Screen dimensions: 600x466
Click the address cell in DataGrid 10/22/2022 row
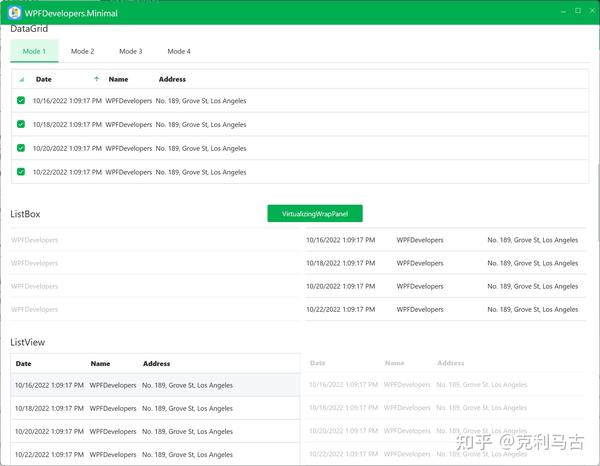[x=201, y=172]
